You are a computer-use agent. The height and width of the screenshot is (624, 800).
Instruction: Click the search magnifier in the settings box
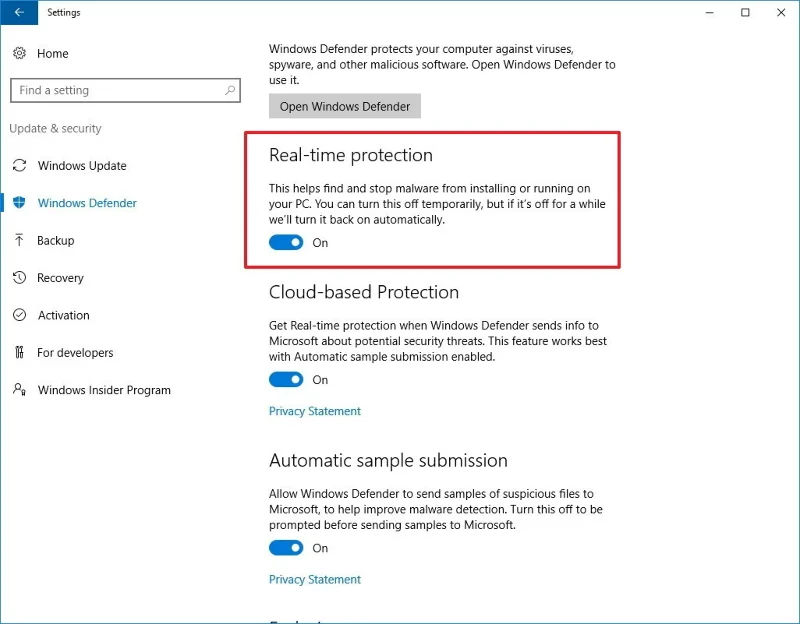(231, 90)
